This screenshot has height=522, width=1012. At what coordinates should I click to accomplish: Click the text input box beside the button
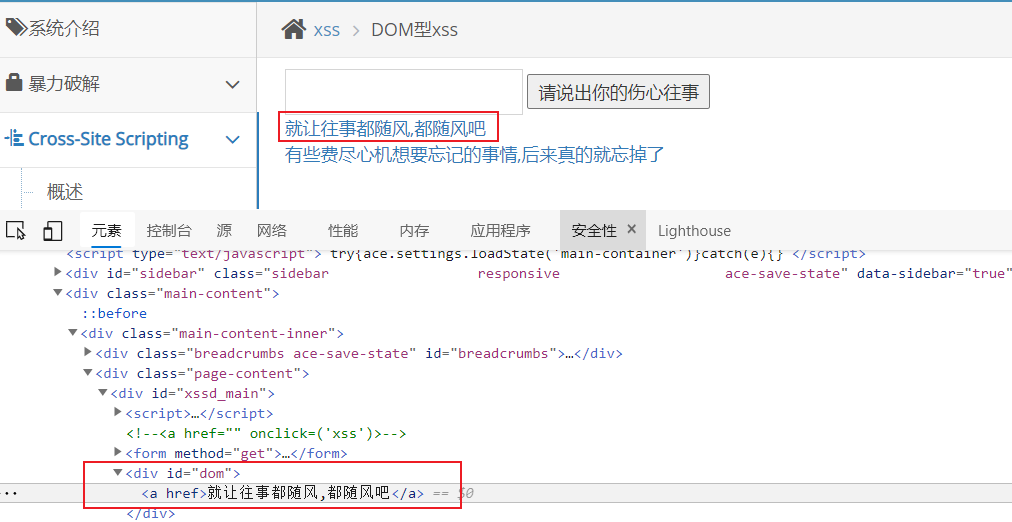click(403, 92)
